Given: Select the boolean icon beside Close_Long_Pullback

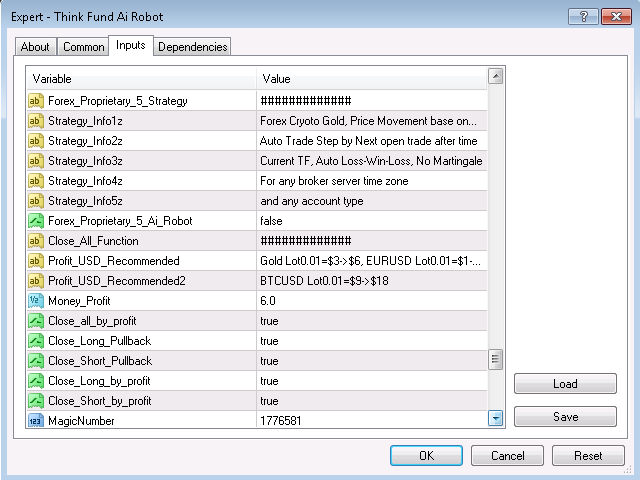Looking at the screenshot, I should coord(36,341).
